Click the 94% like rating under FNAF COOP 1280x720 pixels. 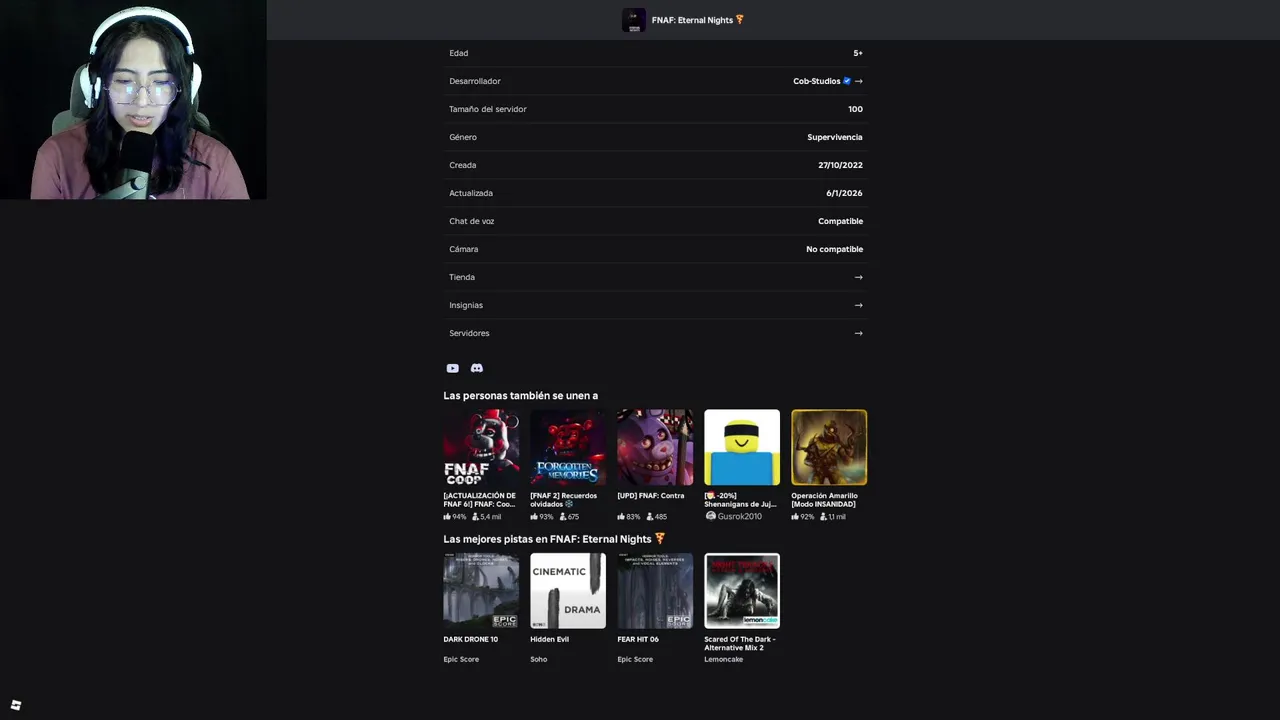pos(455,517)
